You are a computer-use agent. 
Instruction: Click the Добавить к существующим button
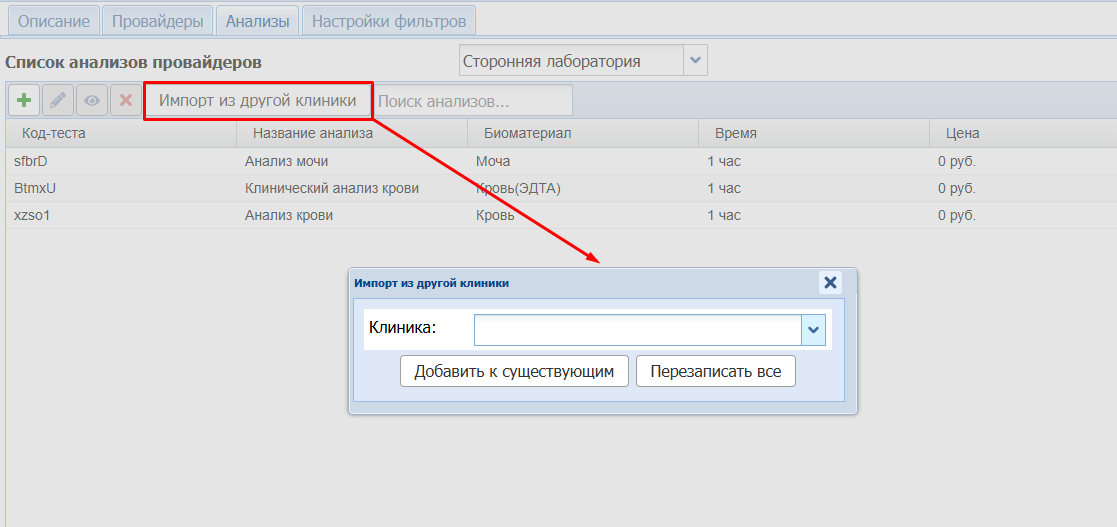click(x=514, y=371)
